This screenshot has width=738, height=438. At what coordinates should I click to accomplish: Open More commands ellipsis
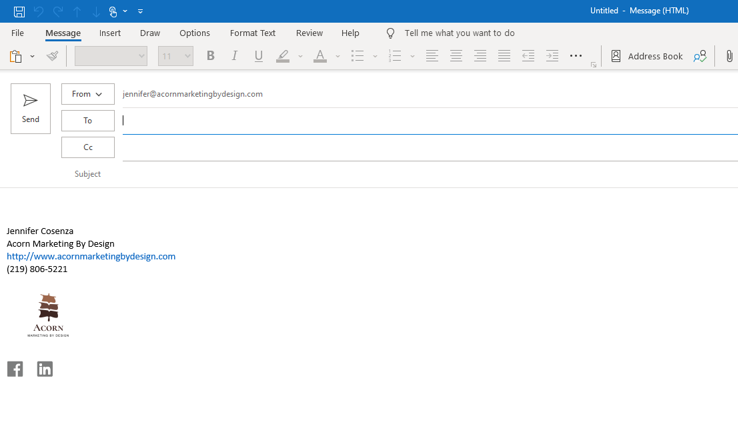[576, 56]
